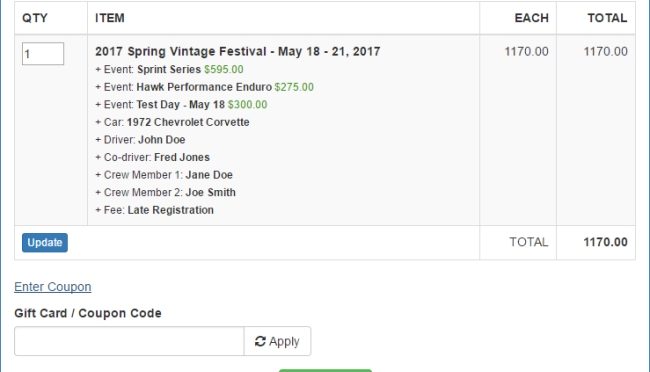Click the EACH column header
The height and width of the screenshot is (372, 650).
(531, 18)
